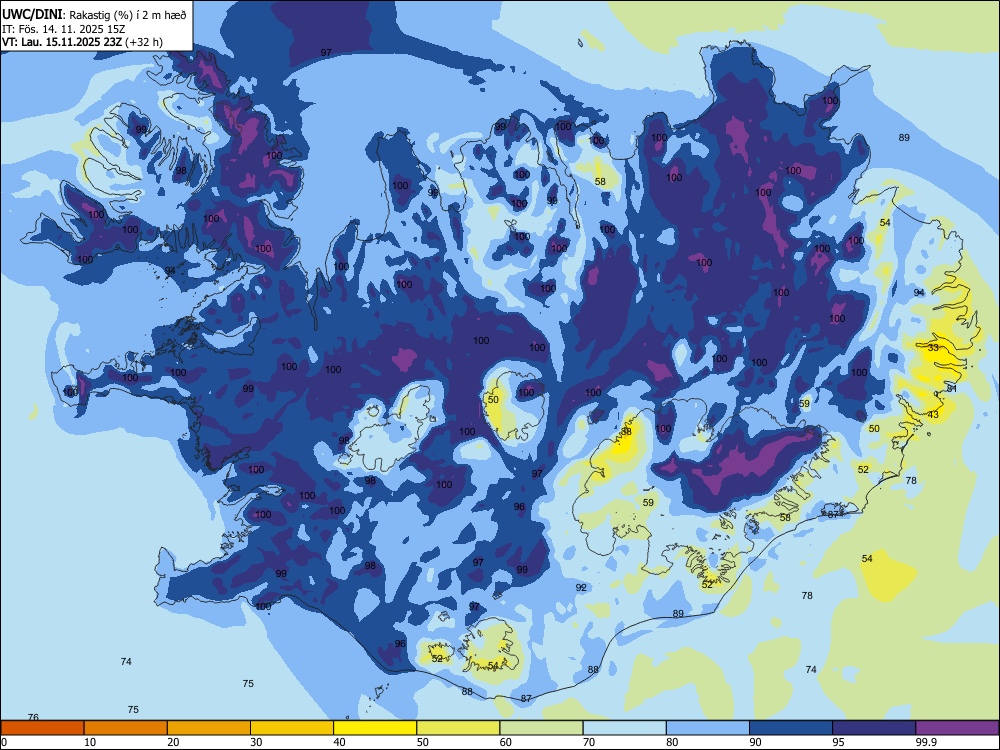Click the '99.9' legend scale label

point(925,742)
